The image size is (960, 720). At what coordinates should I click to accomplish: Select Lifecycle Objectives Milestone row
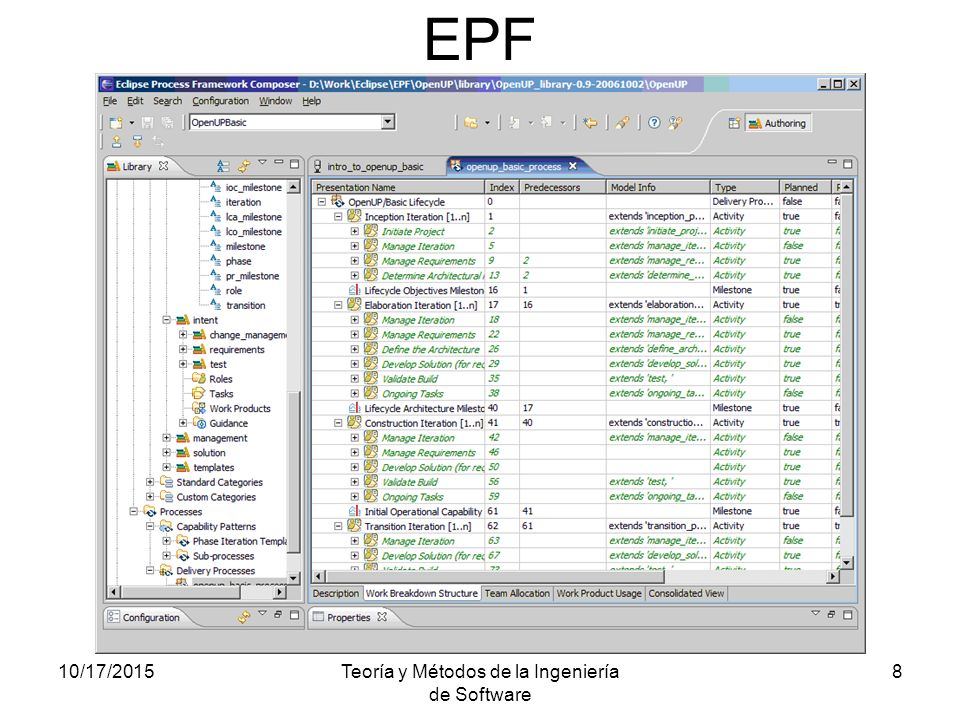pyautogui.click(x=576, y=290)
